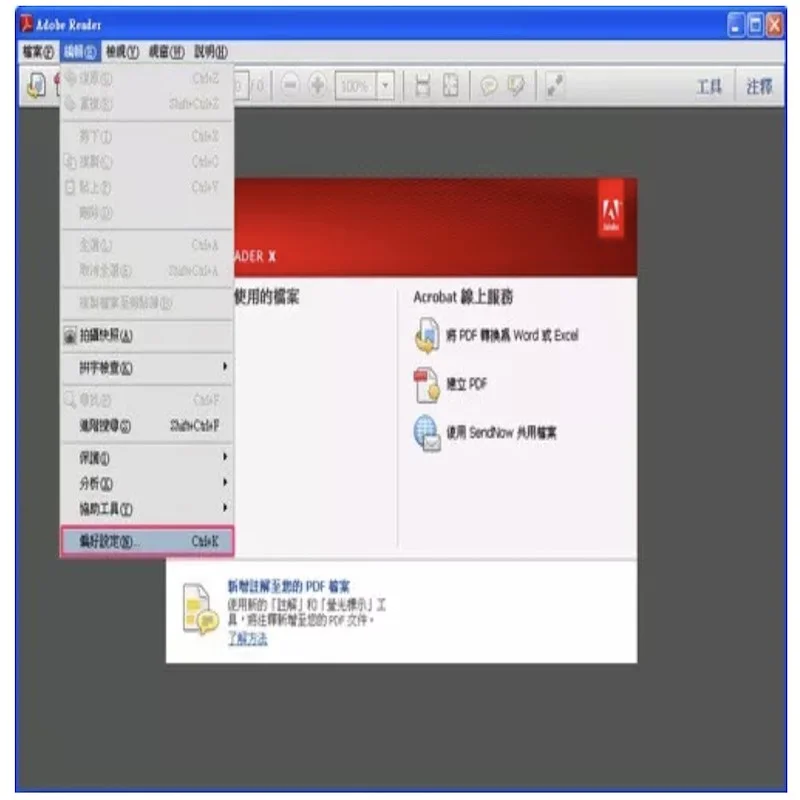Click the 新增註解至您的 PDF 檔案 heading
The height and width of the screenshot is (800, 800).
pyautogui.click(x=288, y=586)
